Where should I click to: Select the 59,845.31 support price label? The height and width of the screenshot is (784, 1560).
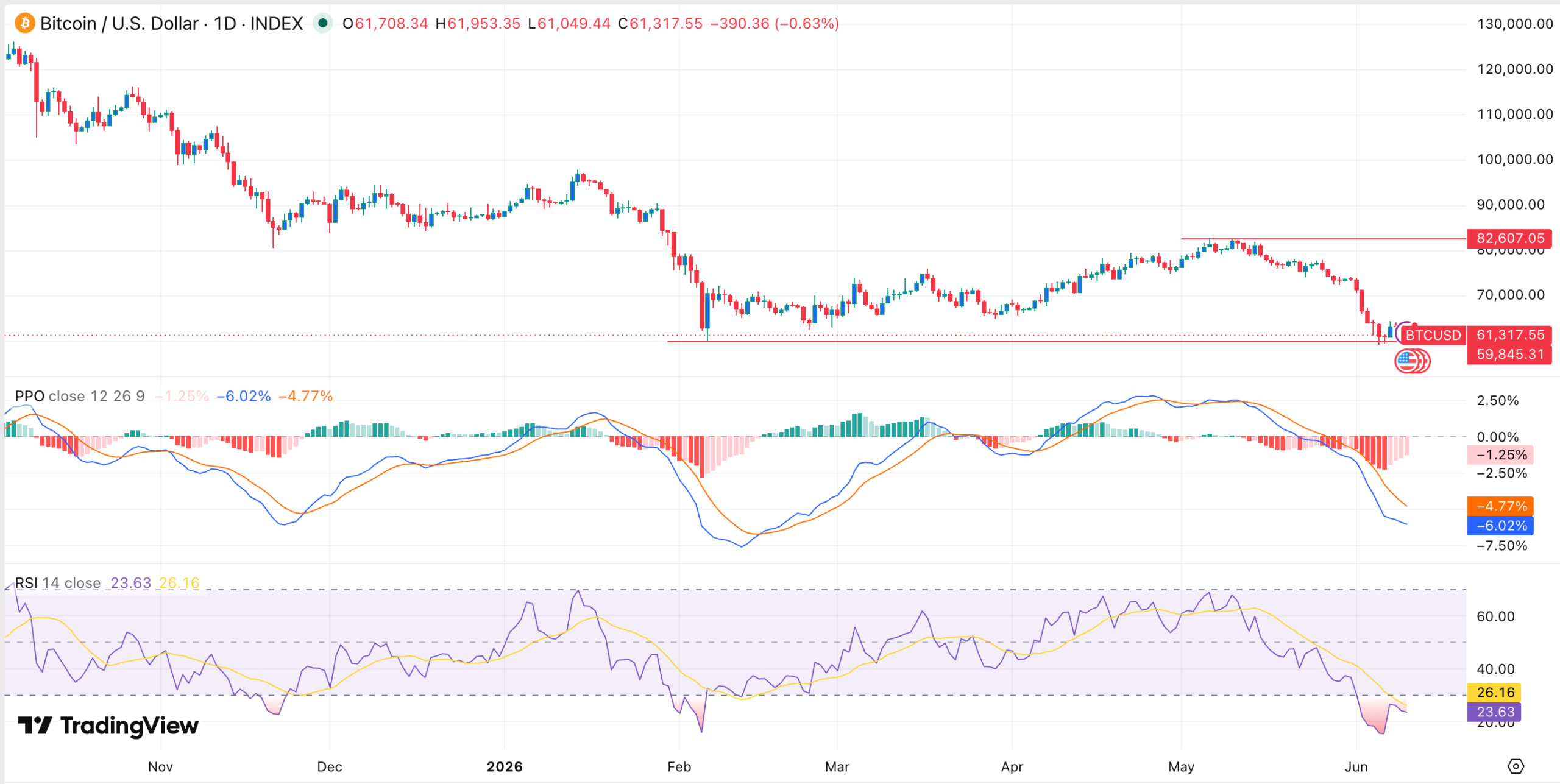tap(1510, 354)
